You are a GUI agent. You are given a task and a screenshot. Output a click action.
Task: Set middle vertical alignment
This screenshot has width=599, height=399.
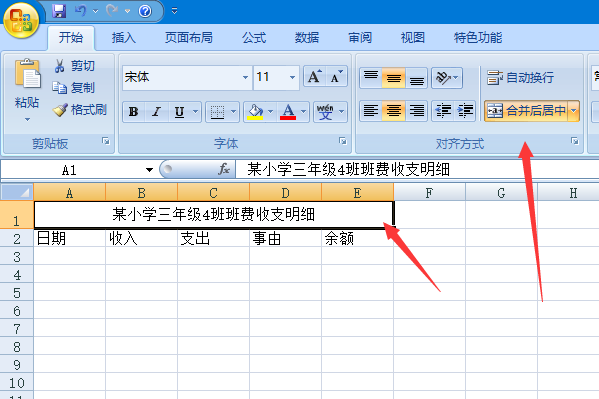(x=393, y=78)
